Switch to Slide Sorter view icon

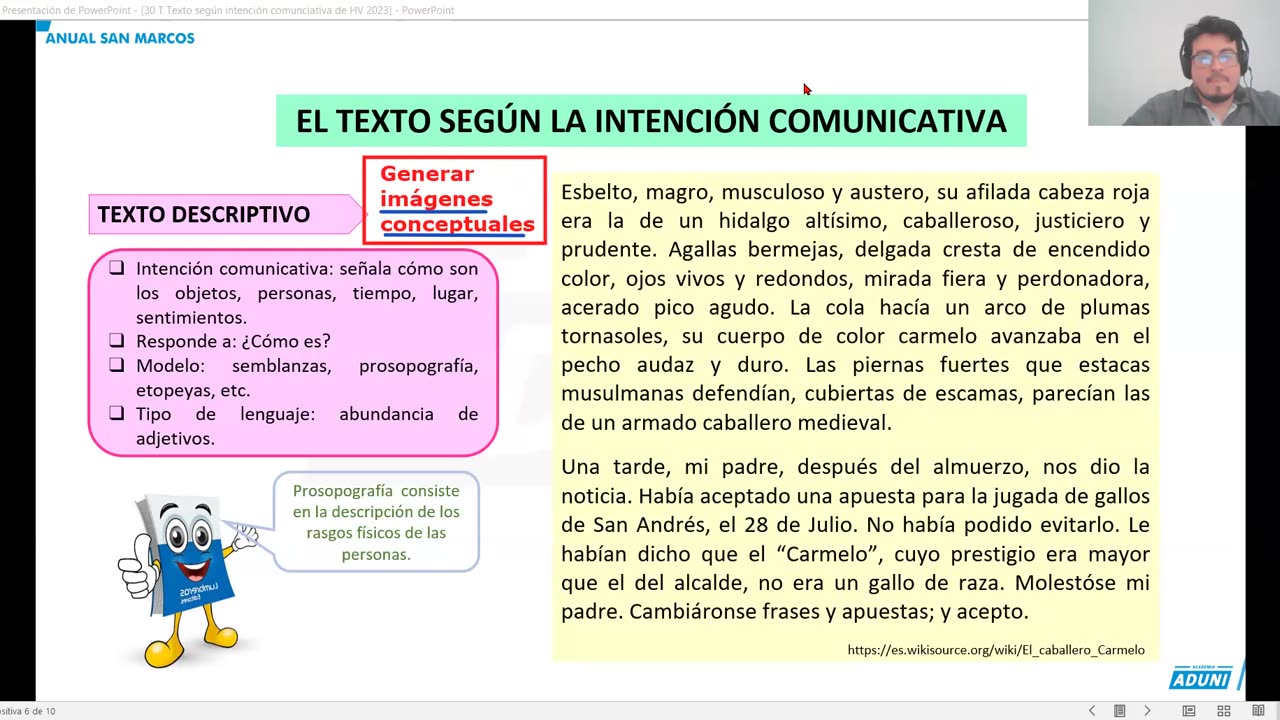(1224, 711)
